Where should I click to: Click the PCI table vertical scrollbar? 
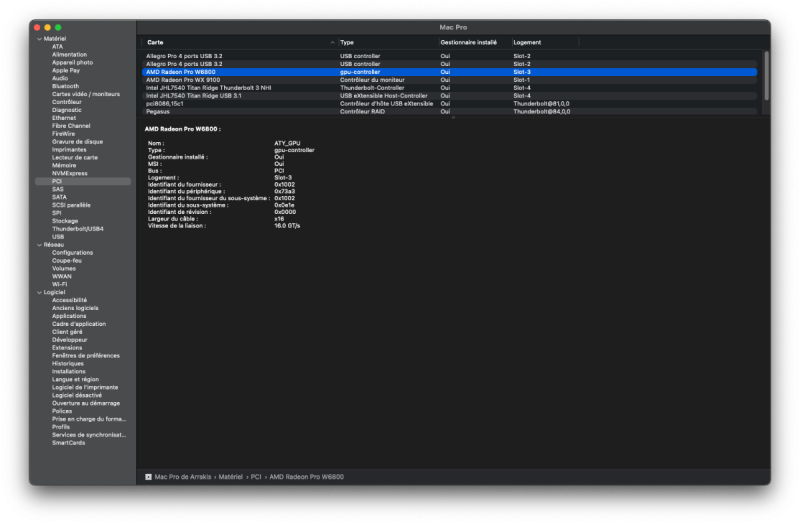tap(766, 75)
